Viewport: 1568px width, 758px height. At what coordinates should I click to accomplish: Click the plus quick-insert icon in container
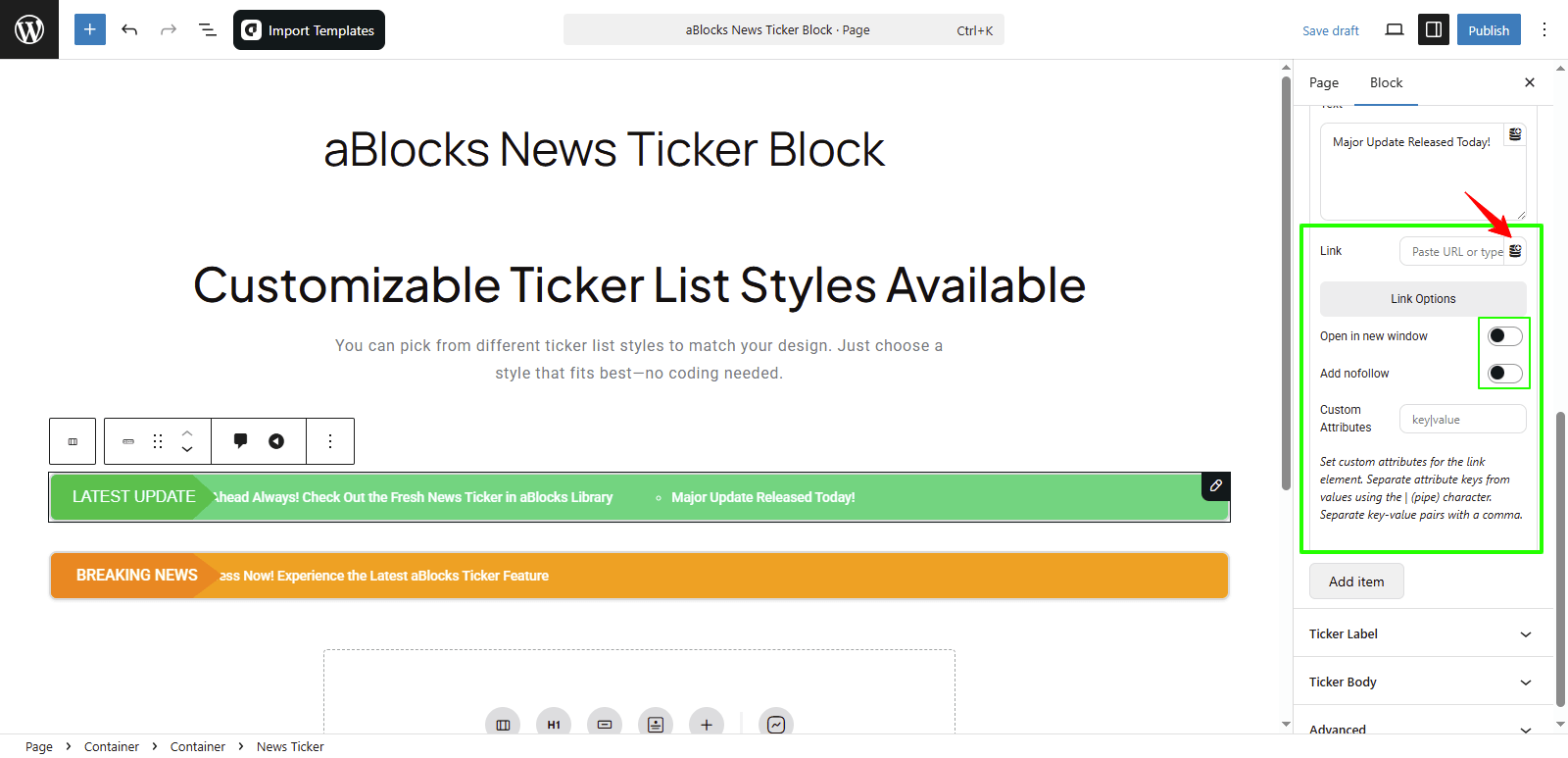(x=707, y=725)
